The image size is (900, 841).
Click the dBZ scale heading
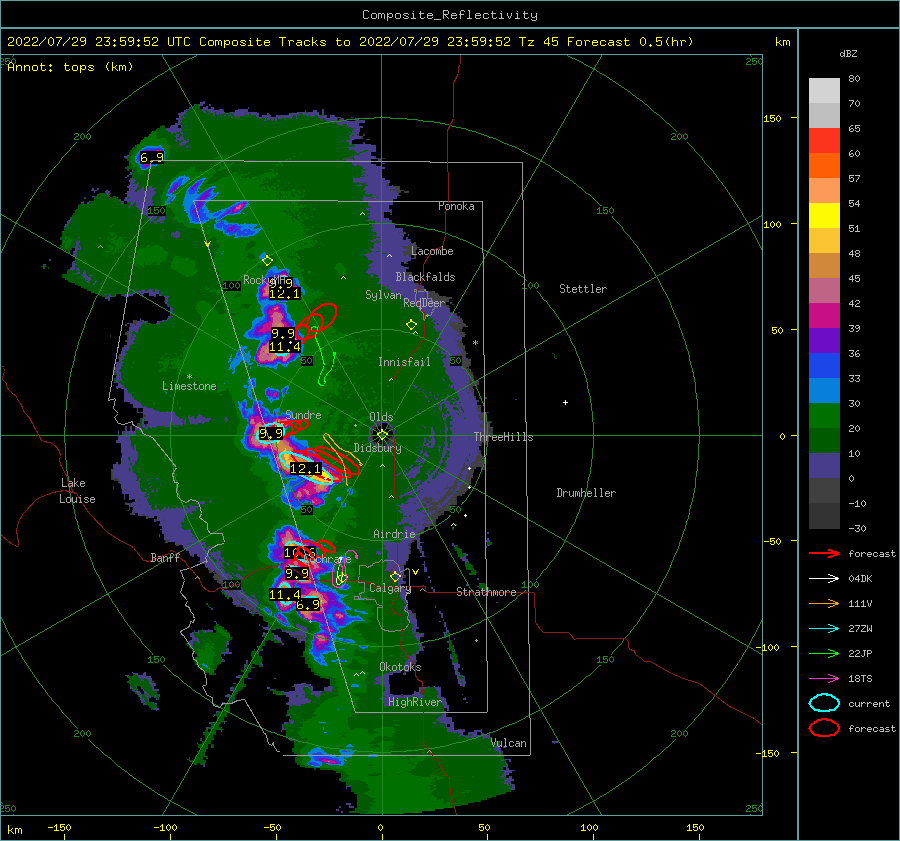pyautogui.click(x=848, y=54)
